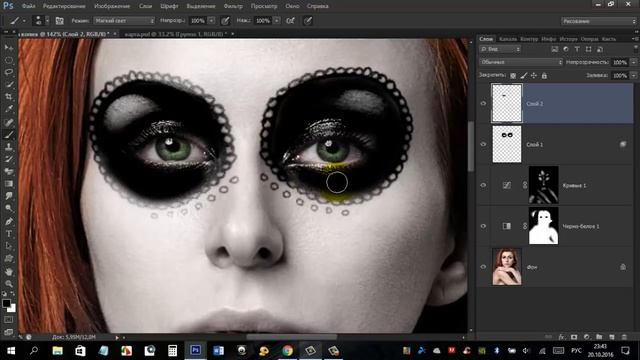
Task: Click the Кривые 1 layer mask thumbnail
Action: tap(543, 185)
